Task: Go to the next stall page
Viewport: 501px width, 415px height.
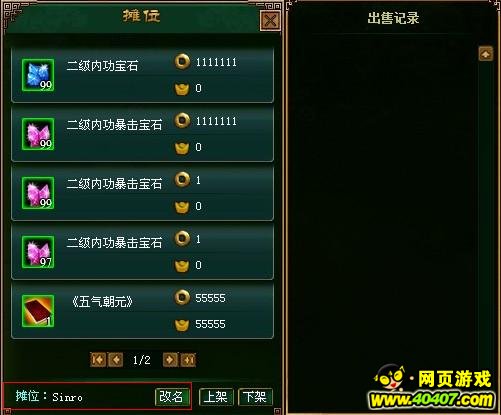Action: pos(170,360)
